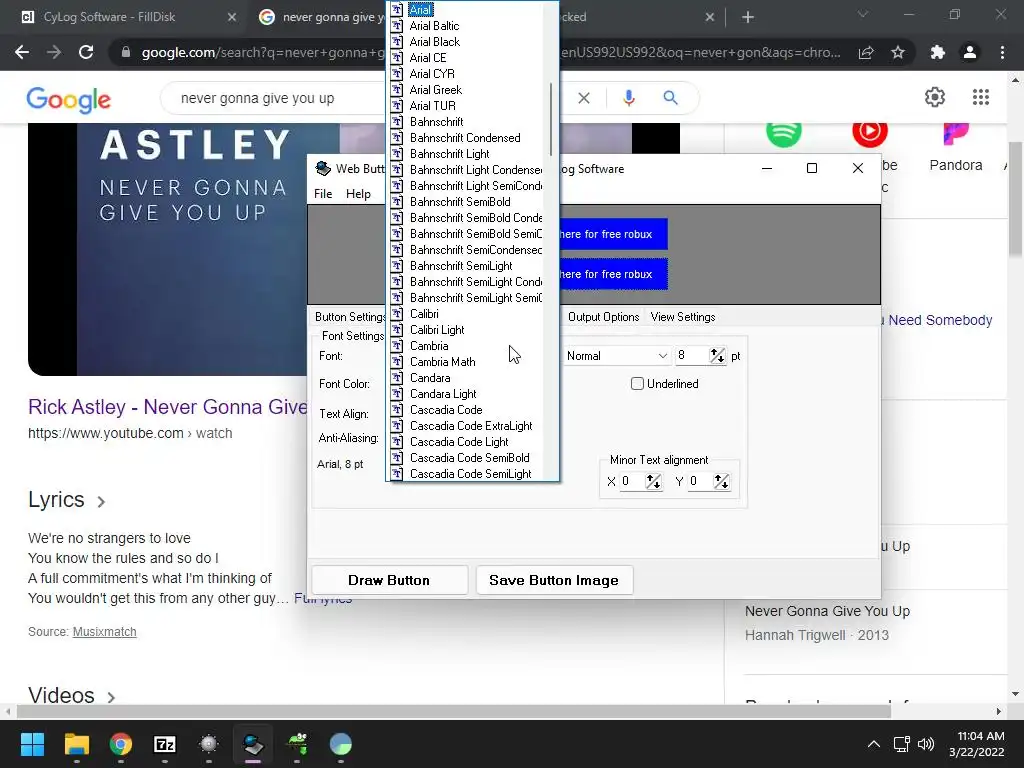
Task: Open Windows Start menu
Action: tap(33, 744)
